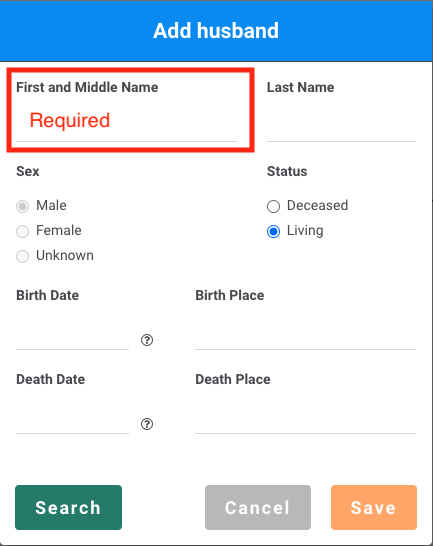Save the new husband record
Image resolution: width=433 pixels, height=546 pixels.
(x=374, y=507)
